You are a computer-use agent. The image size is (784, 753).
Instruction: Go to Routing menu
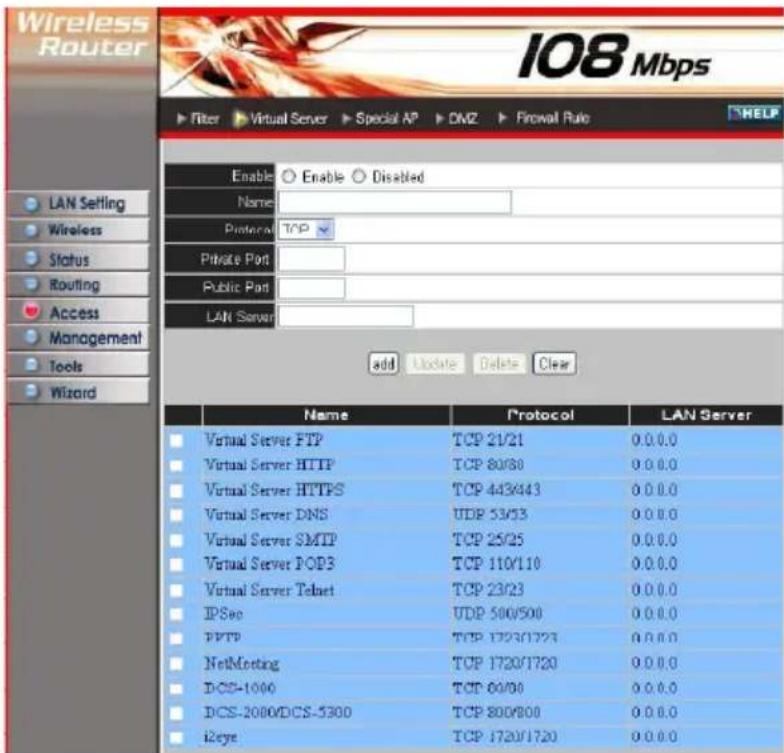tap(78, 284)
